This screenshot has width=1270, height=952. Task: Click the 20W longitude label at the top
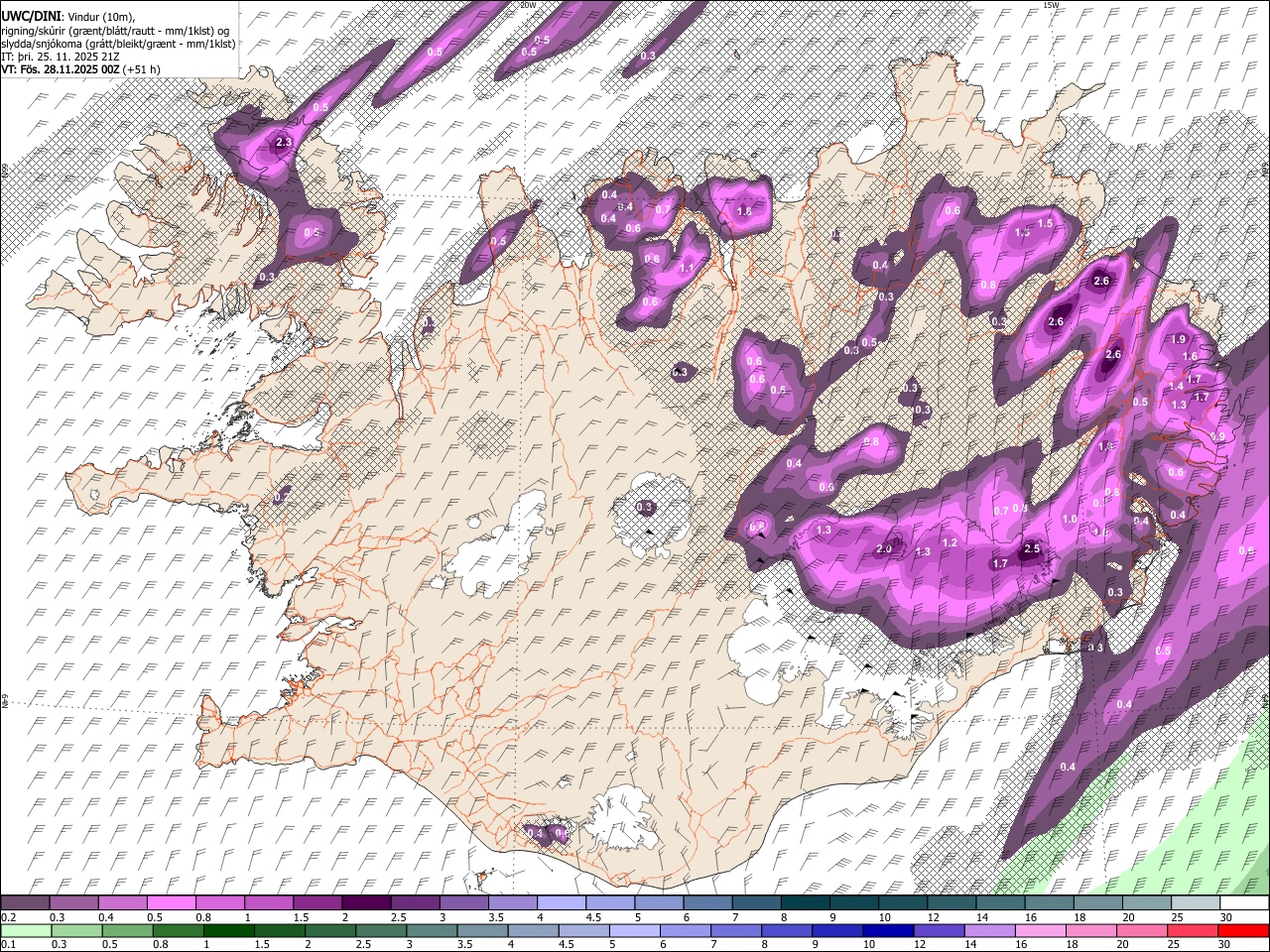[x=529, y=5]
